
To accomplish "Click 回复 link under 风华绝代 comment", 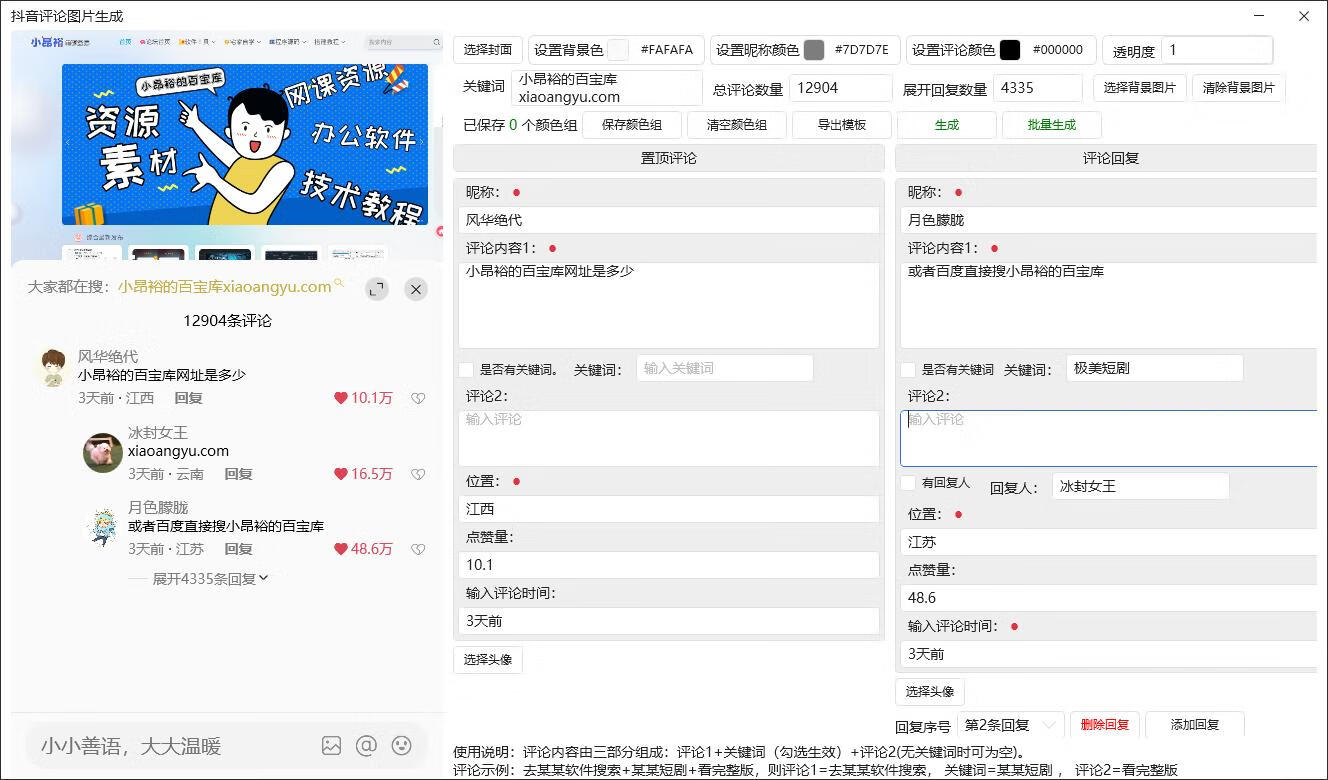I will click(188, 398).
